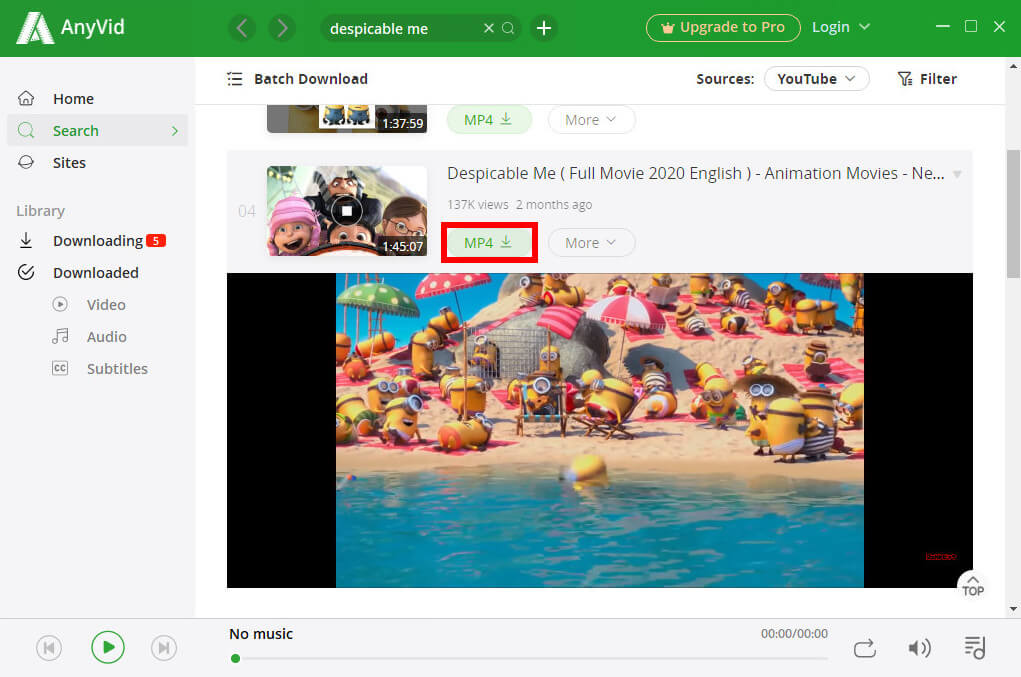Open the Downloaded library section

point(98,273)
